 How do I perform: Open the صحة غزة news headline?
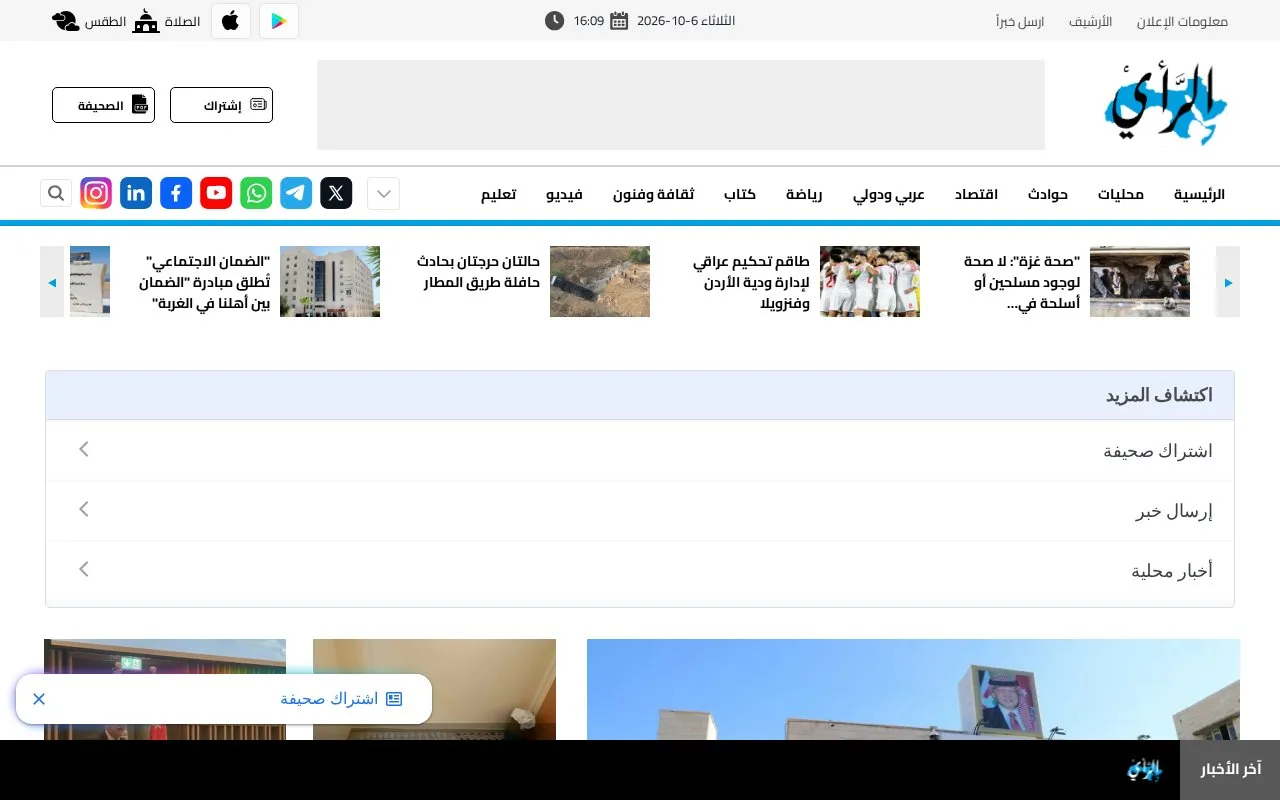1022,282
